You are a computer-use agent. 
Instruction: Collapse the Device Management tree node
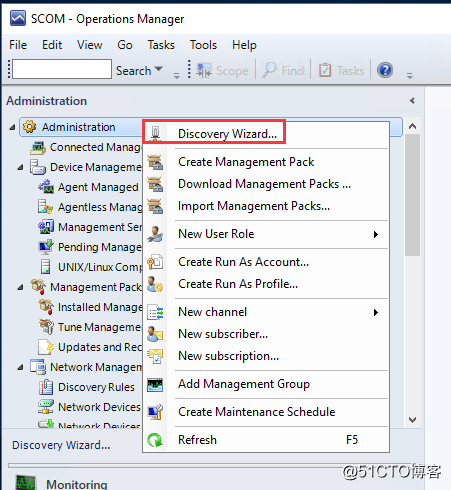[x=20, y=167]
